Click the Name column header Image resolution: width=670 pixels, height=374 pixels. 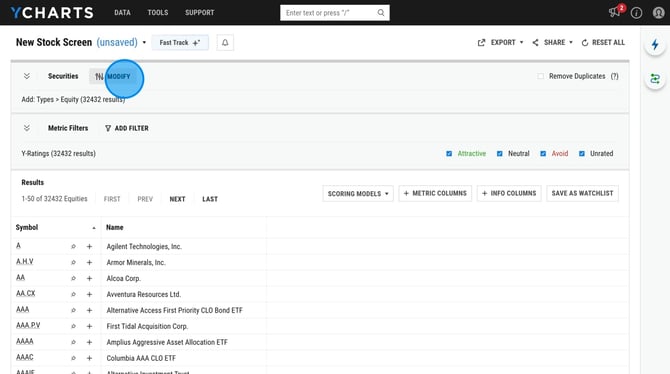tap(115, 227)
